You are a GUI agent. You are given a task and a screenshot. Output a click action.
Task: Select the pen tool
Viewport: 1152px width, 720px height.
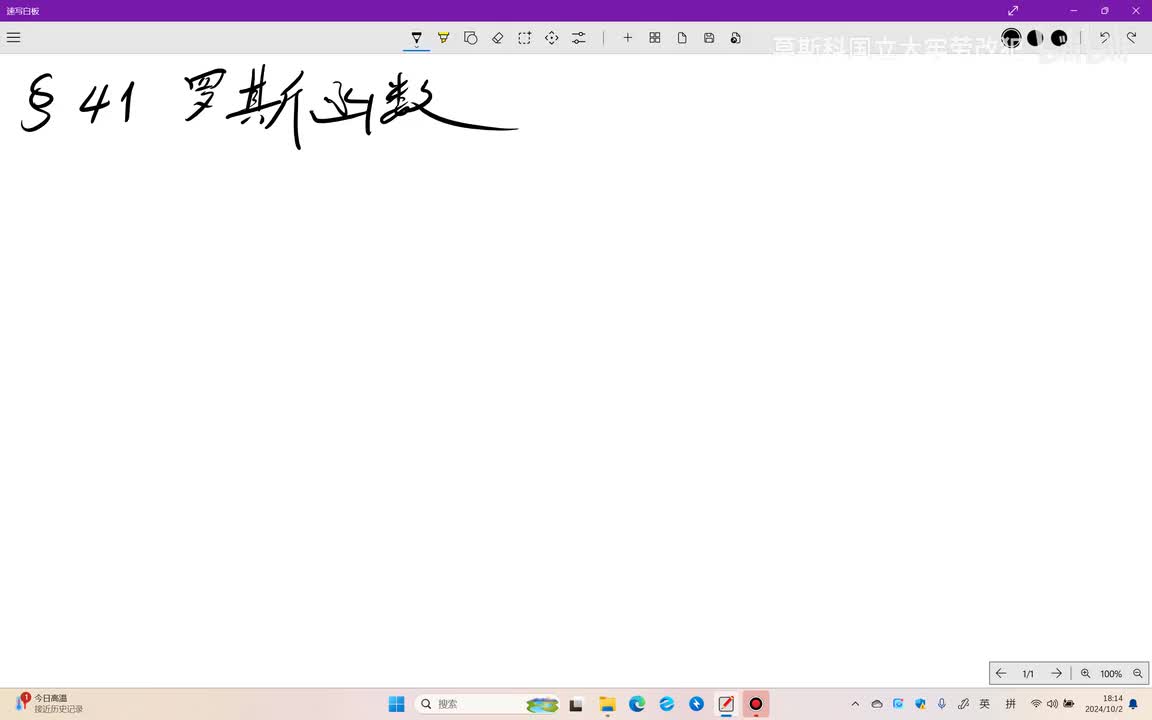point(417,37)
